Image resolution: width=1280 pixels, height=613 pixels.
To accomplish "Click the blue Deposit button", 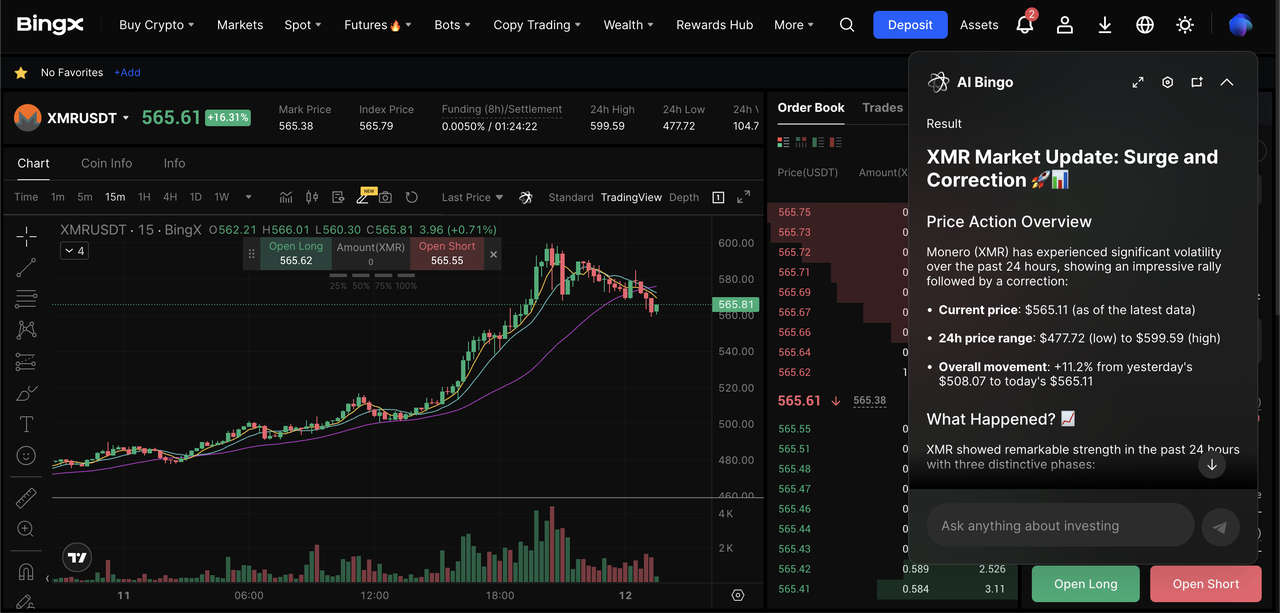I will pos(910,25).
